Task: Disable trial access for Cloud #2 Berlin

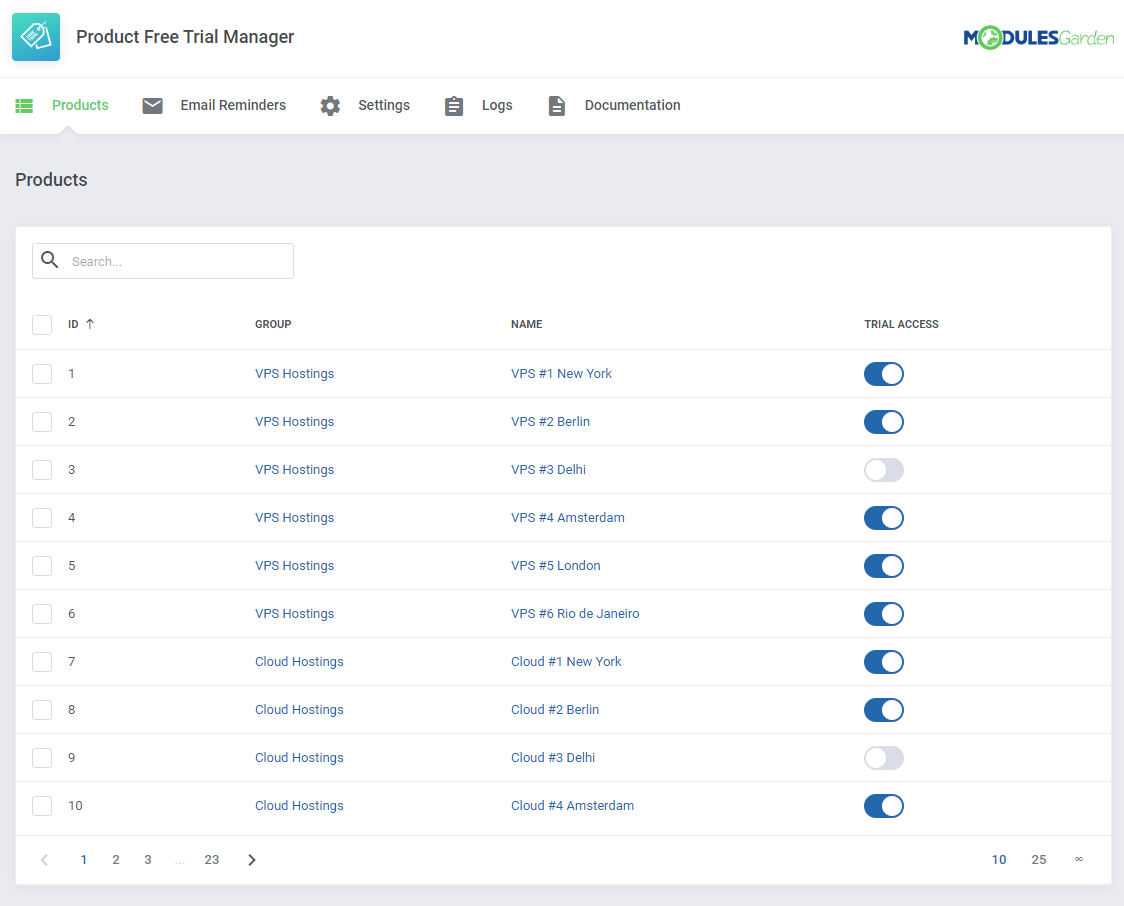Action: [884, 710]
